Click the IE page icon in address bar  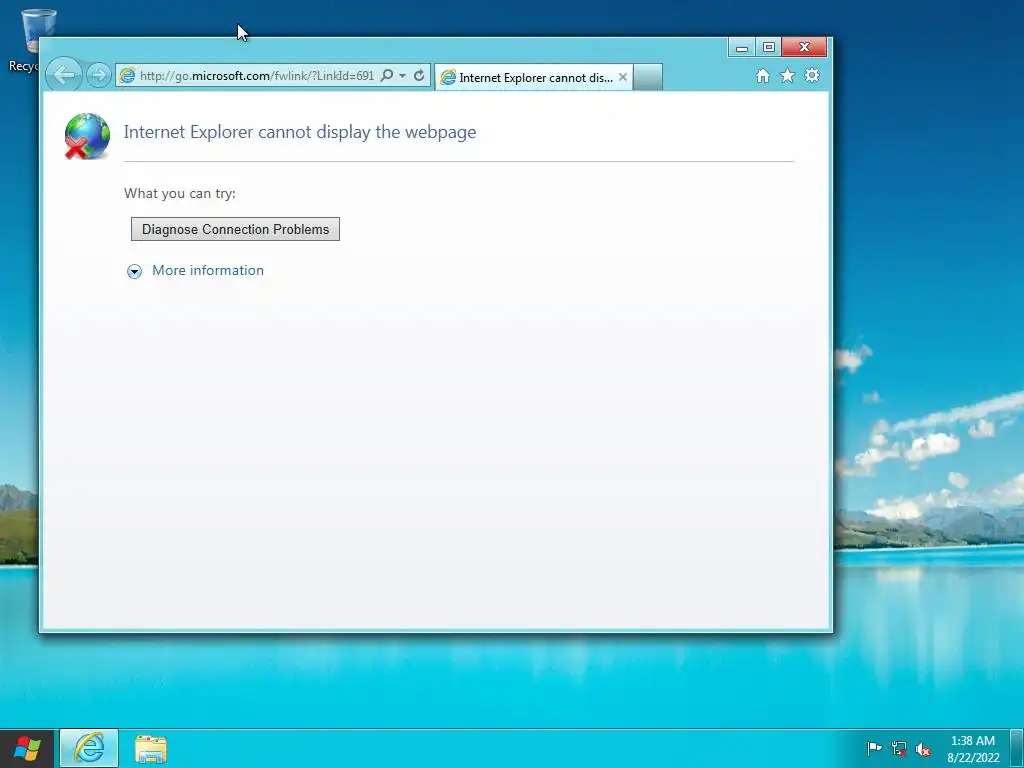(127, 76)
